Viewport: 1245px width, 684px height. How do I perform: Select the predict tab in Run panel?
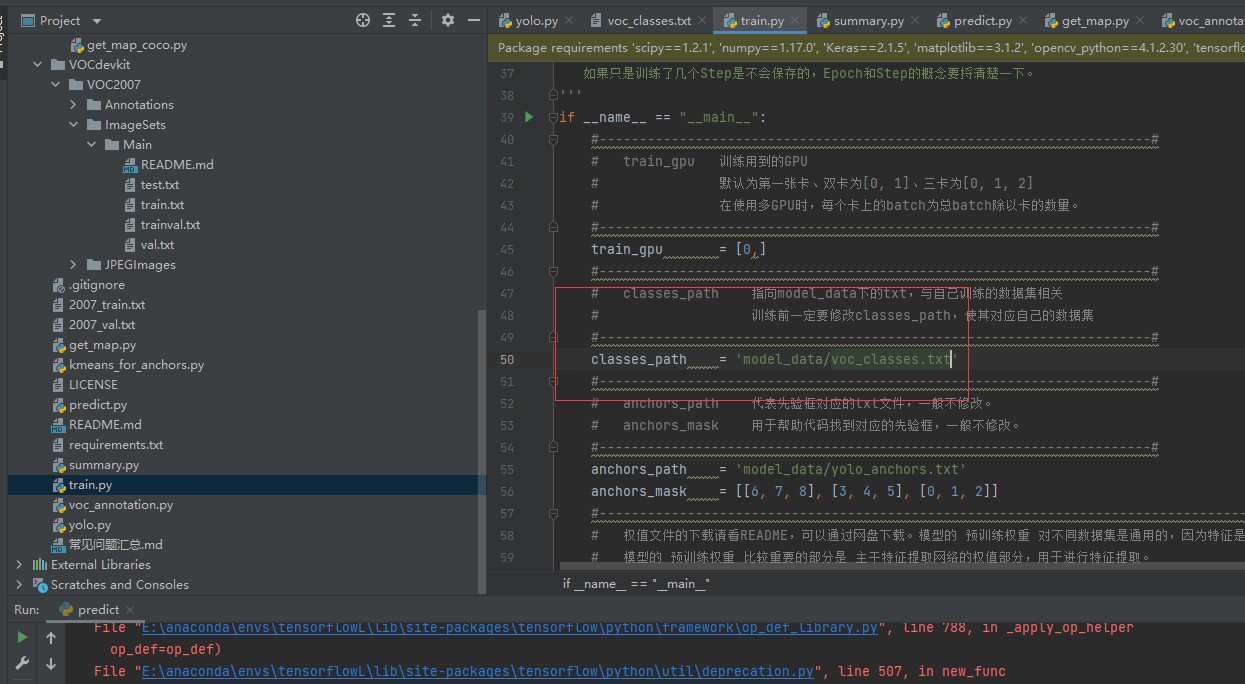pos(97,610)
